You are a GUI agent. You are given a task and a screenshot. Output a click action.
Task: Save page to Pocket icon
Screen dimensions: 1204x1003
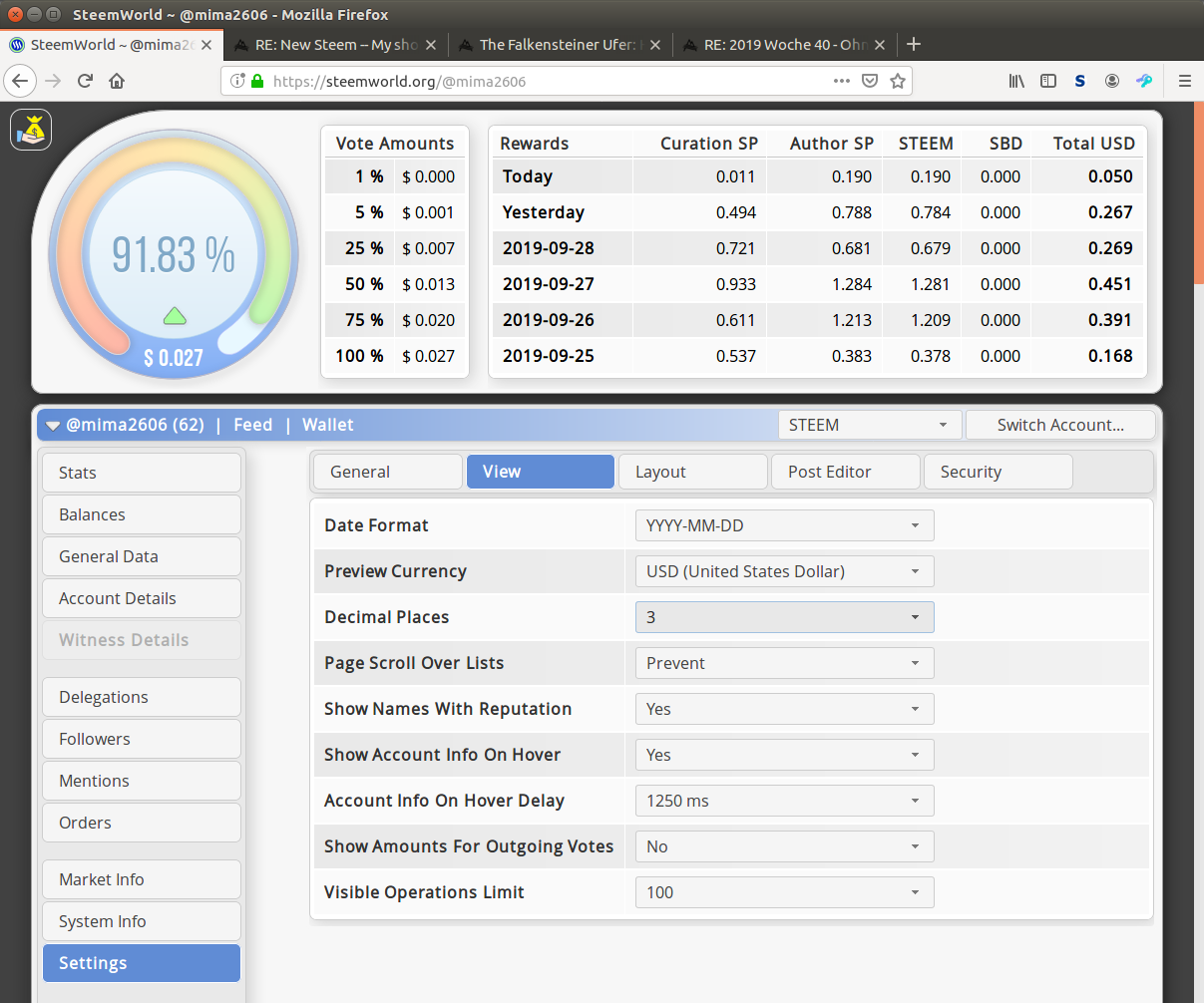coord(870,81)
